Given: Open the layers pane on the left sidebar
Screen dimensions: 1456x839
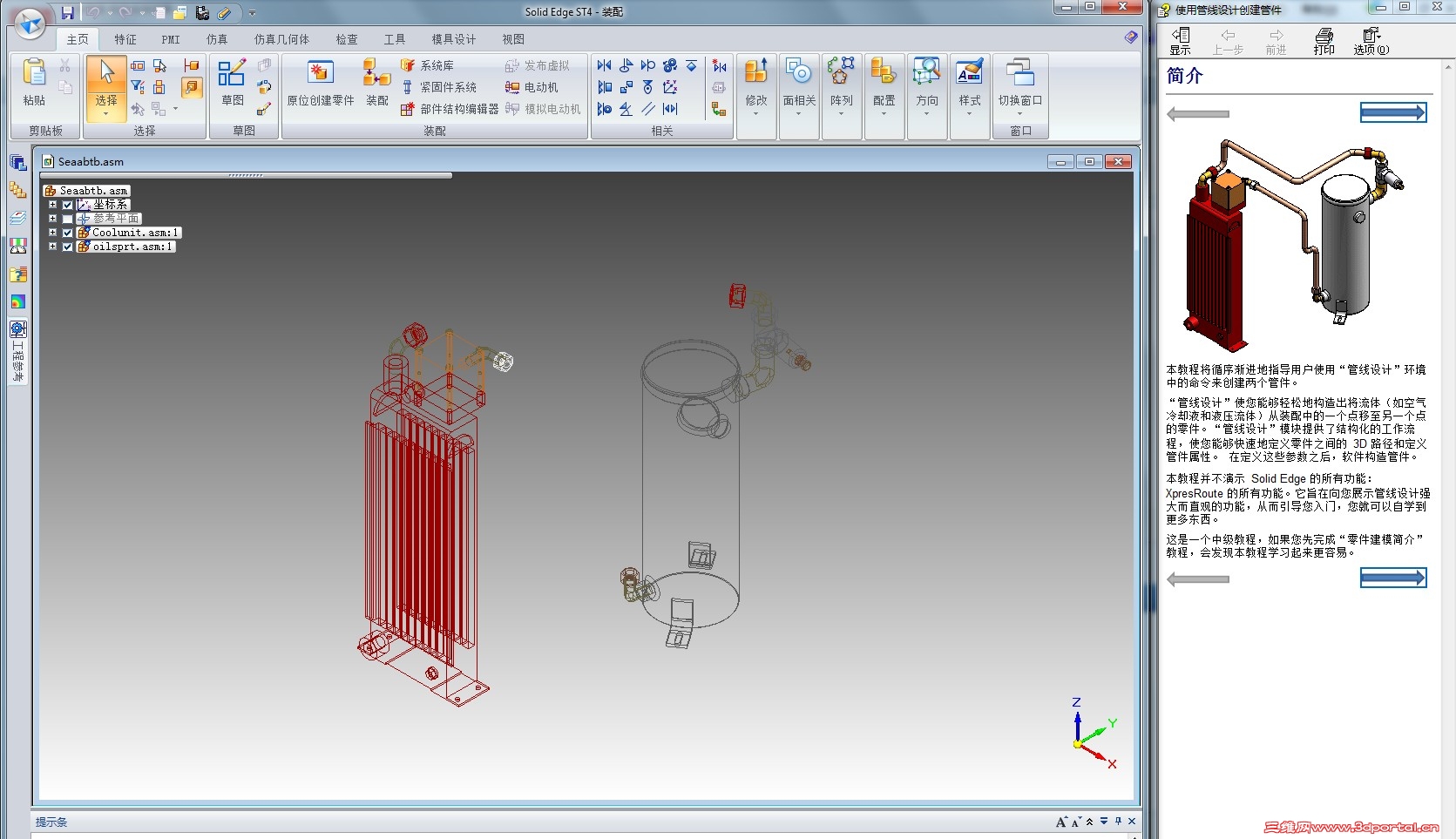Looking at the screenshot, I should click(x=18, y=218).
